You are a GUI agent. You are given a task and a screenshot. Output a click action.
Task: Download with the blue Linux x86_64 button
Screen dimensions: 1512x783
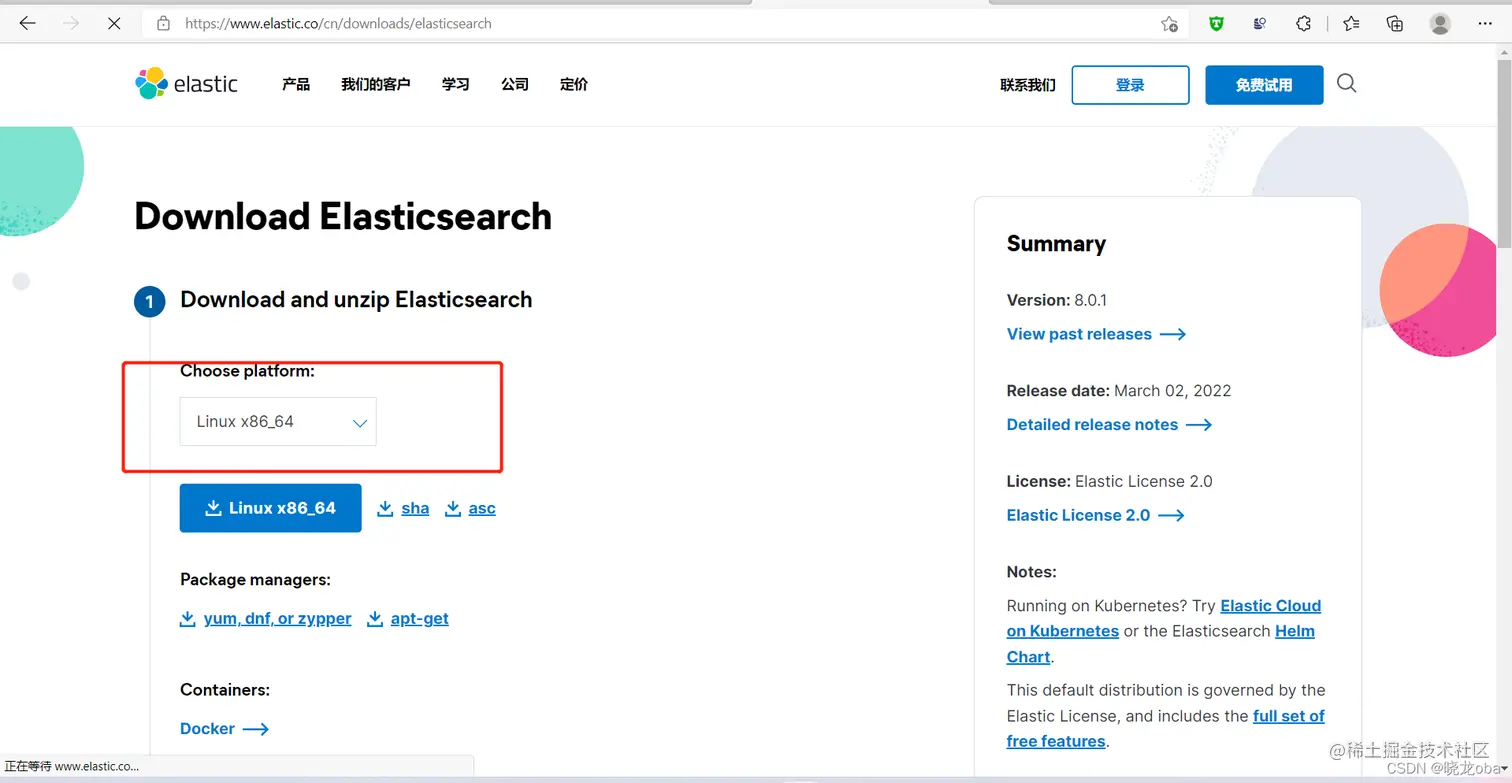click(270, 508)
